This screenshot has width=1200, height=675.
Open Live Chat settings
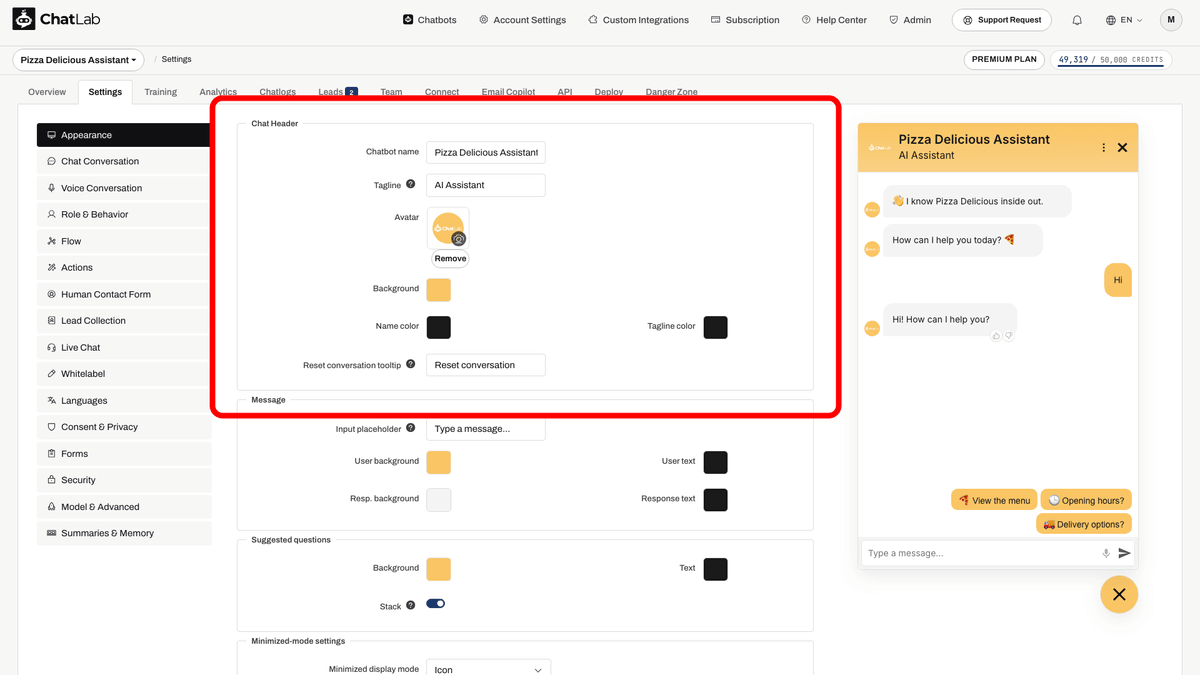pyautogui.click(x=124, y=347)
